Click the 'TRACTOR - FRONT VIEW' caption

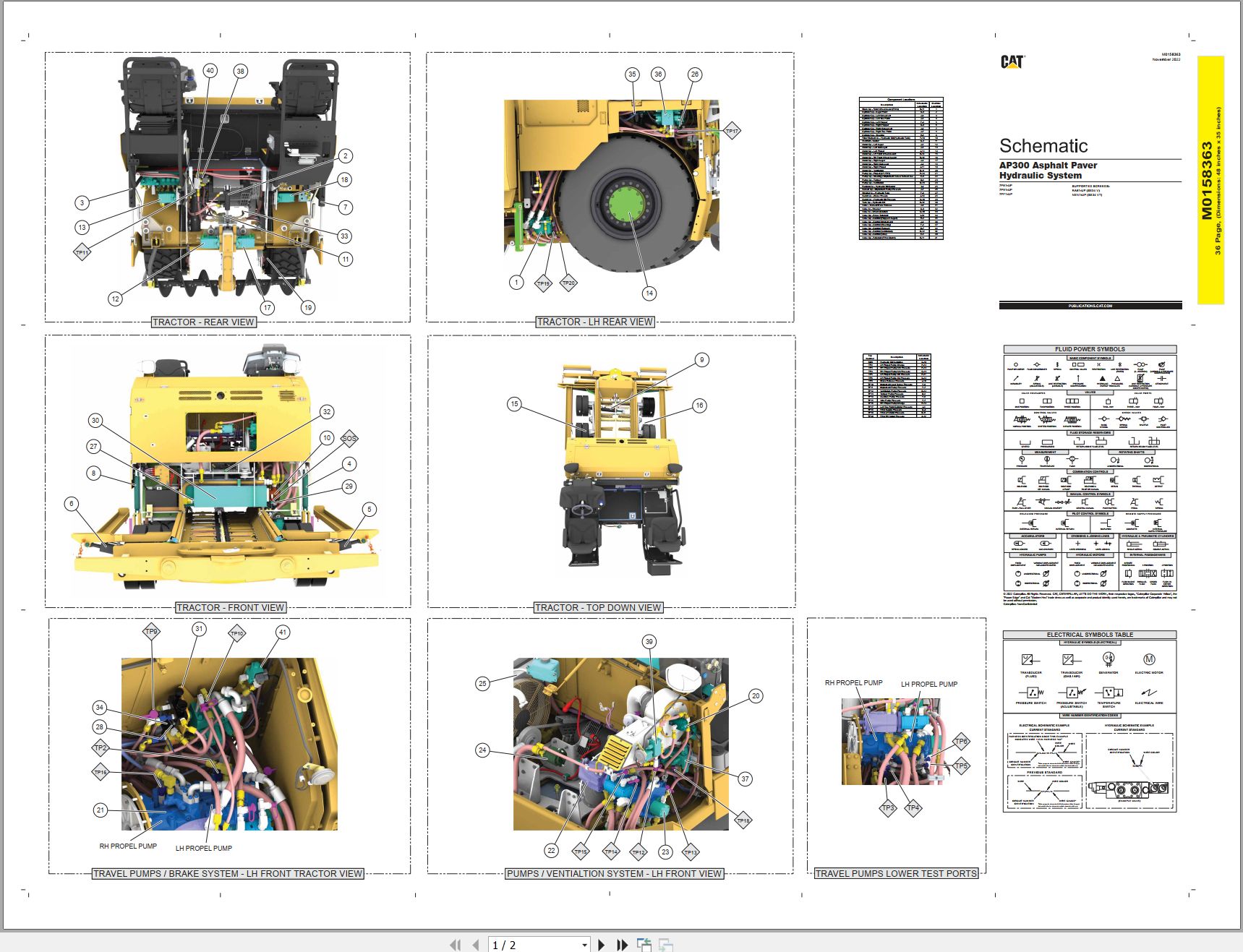(x=231, y=608)
